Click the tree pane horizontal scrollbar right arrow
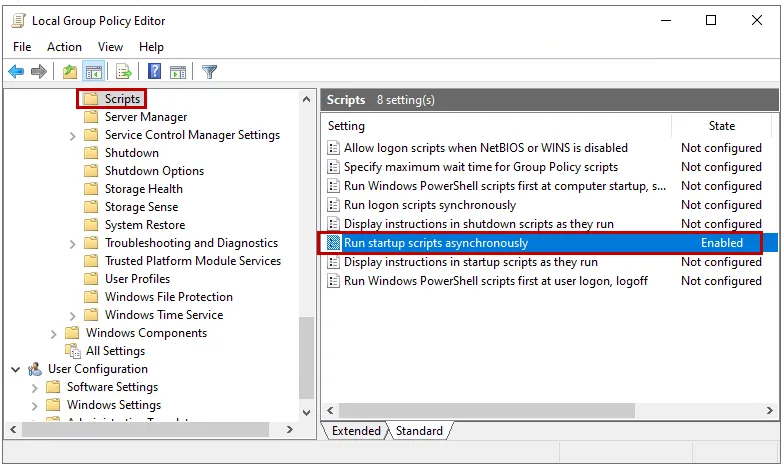This screenshot has width=784, height=467. click(290, 430)
